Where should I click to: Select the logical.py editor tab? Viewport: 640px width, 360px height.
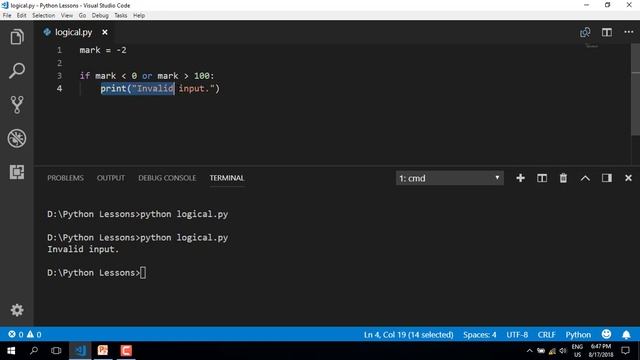tap(73, 32)
